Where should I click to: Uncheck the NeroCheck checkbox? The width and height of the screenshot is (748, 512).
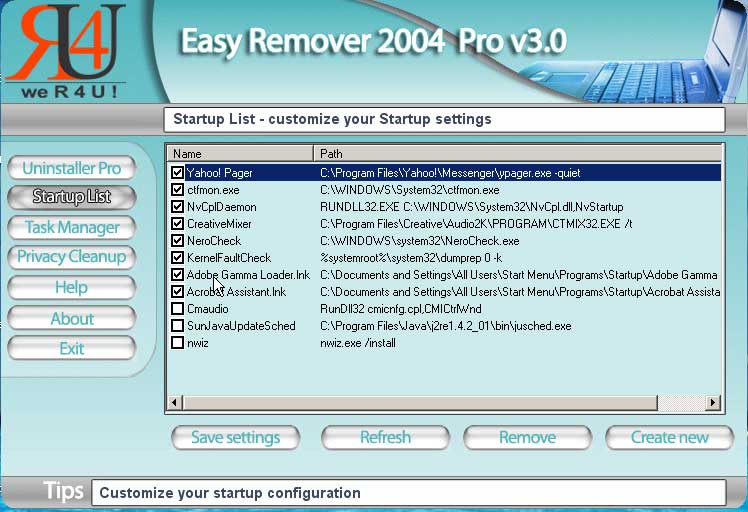(x=177, y=241)
